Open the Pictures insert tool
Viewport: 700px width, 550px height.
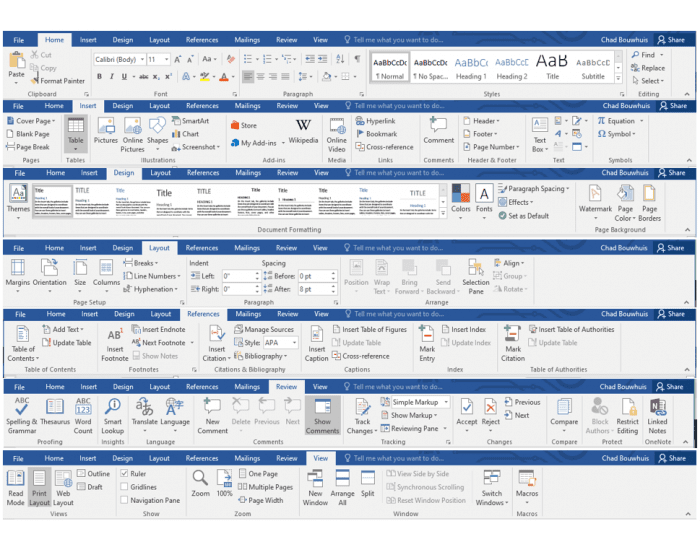[x=106, y=131]
